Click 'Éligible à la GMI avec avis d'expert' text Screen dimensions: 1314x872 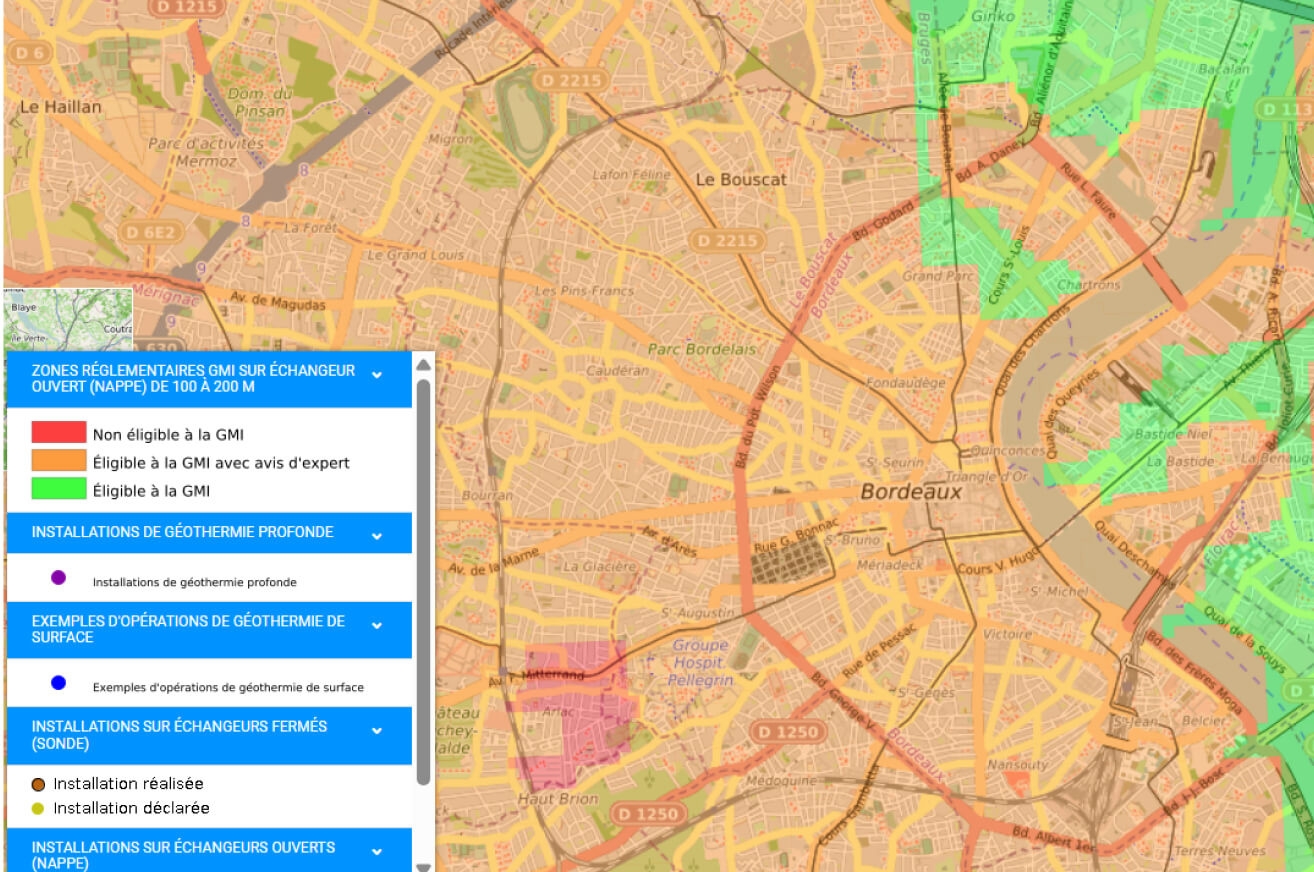[221, 463]
